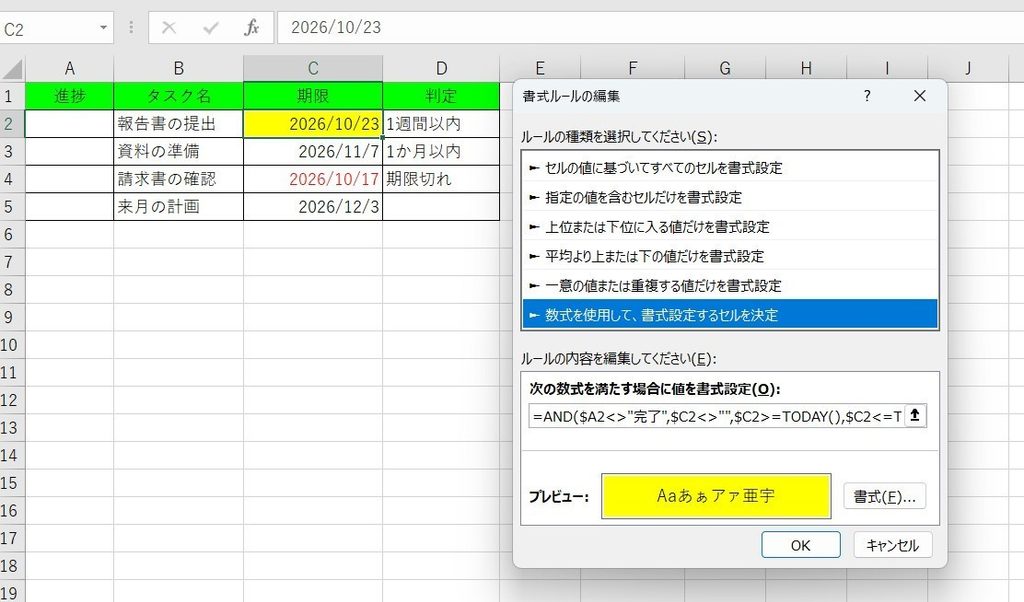Click the OK button

(x=801, y=545)
